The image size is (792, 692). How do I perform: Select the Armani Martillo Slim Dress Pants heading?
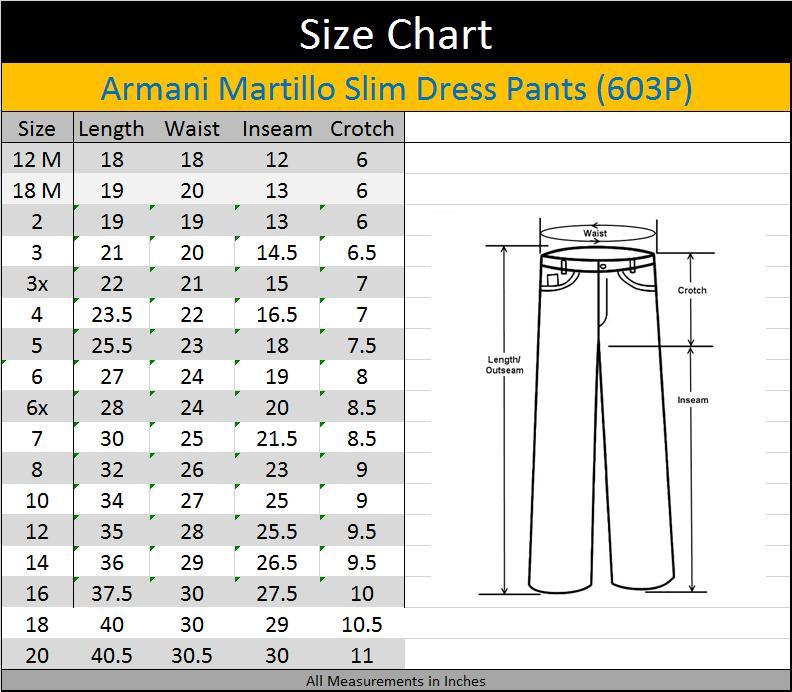tap(396, 89)
